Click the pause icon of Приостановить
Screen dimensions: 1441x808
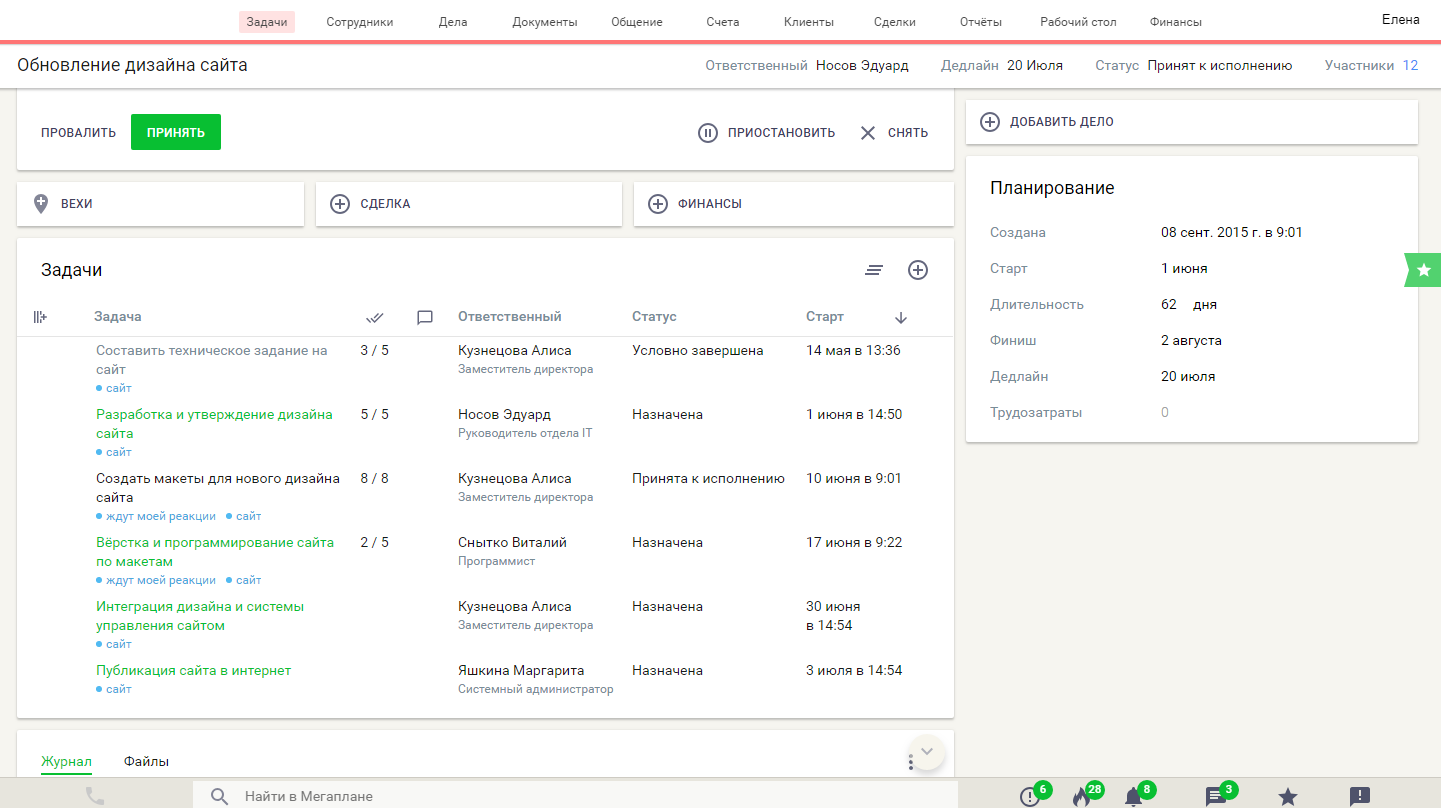click(x=708, y=133)
